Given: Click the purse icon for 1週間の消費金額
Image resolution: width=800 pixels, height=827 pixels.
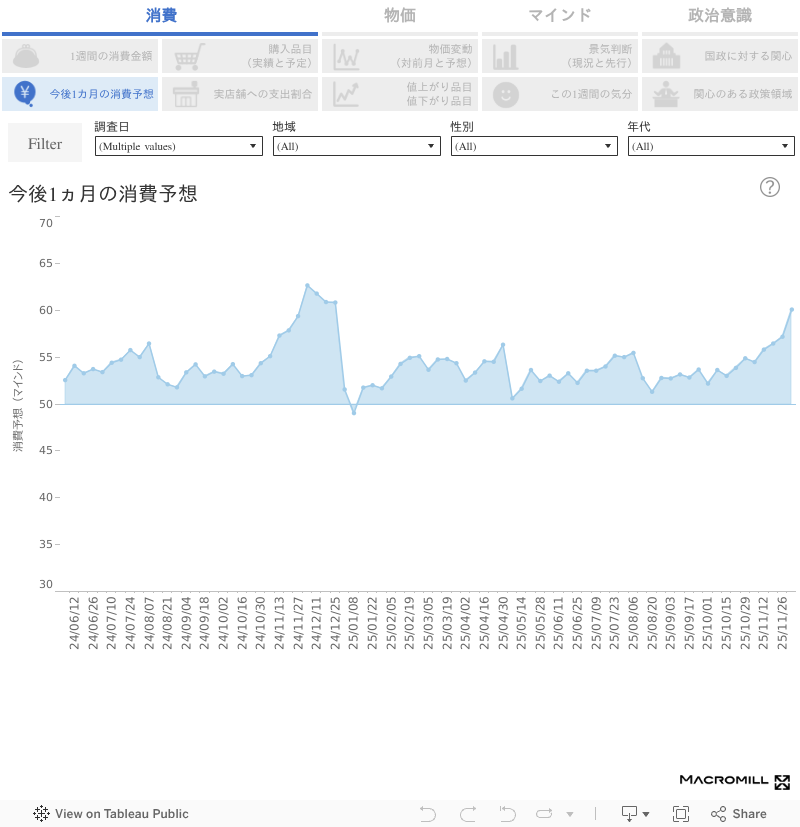Looking at the screenshot, I should click(x=25, y=56).
